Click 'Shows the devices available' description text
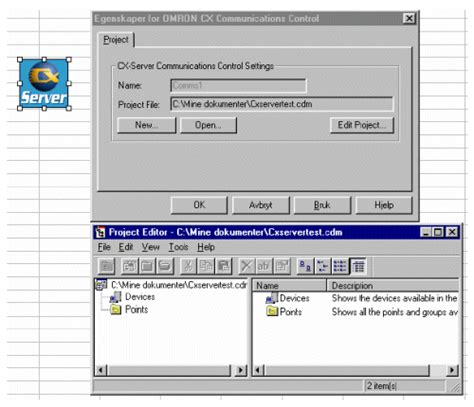Image resolution: width=474 pixels, height=407 pixels. pyautogui.click(x=394, y=298)
